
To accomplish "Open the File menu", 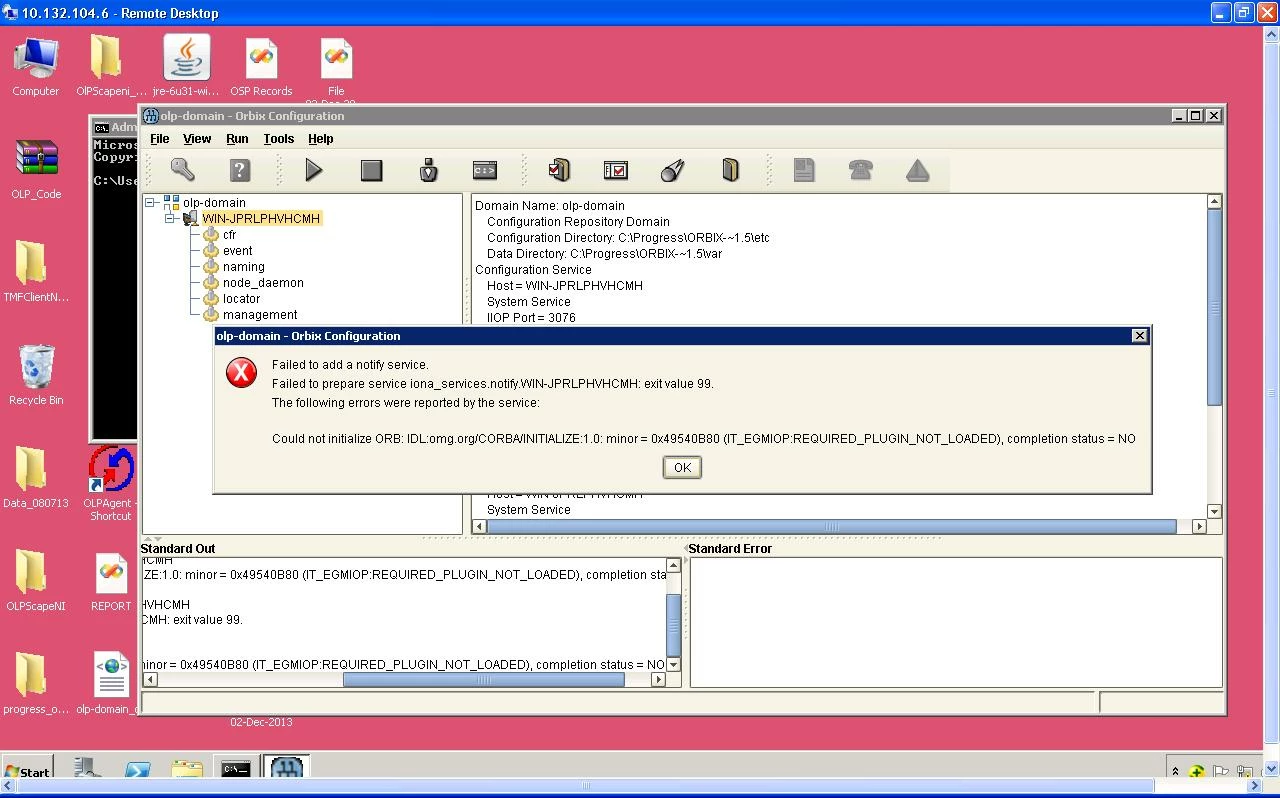I will coord(160,139).
